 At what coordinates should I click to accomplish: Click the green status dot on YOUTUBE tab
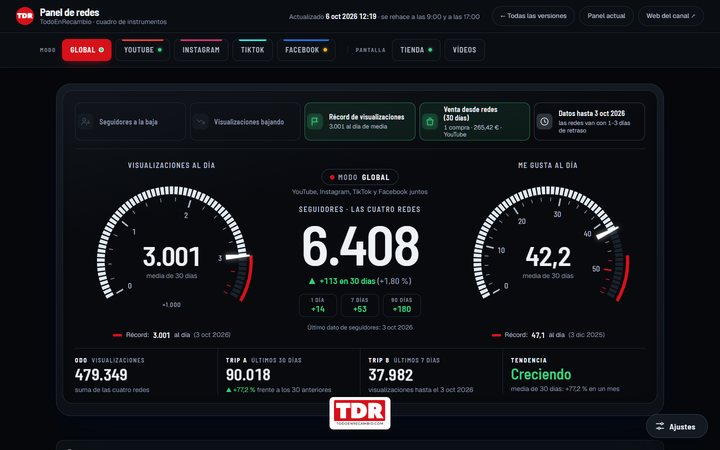point(160,50)
